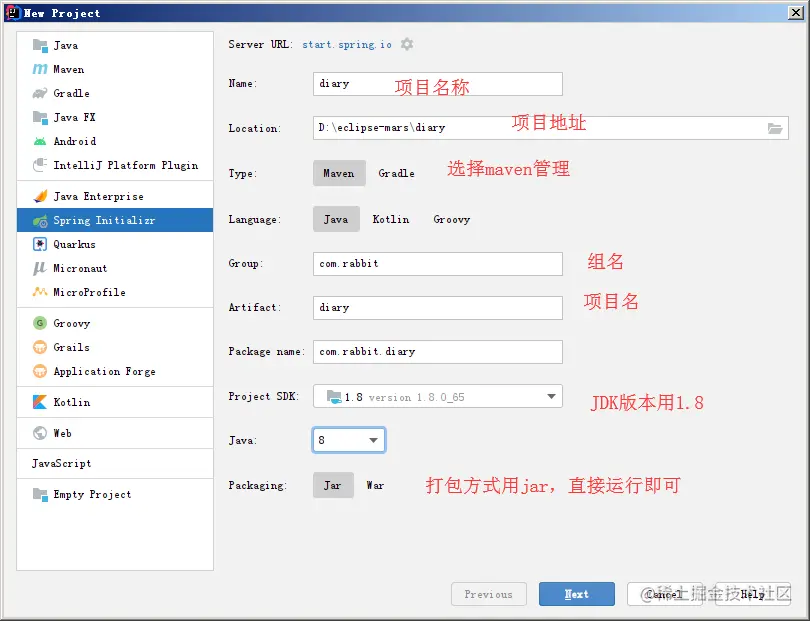Select the Application Forge icon

[40, 371]
